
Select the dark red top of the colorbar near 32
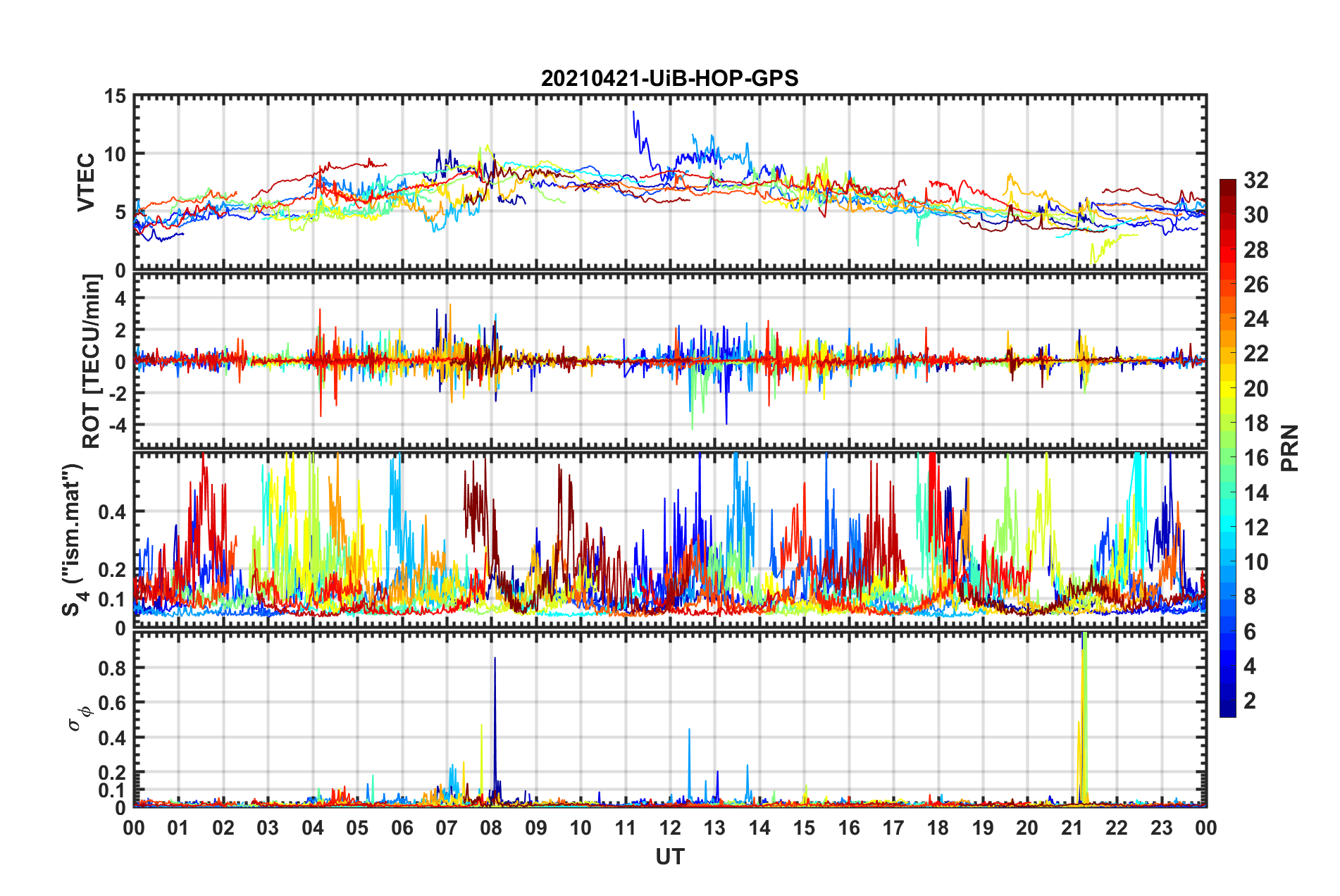coord(1227,185)
